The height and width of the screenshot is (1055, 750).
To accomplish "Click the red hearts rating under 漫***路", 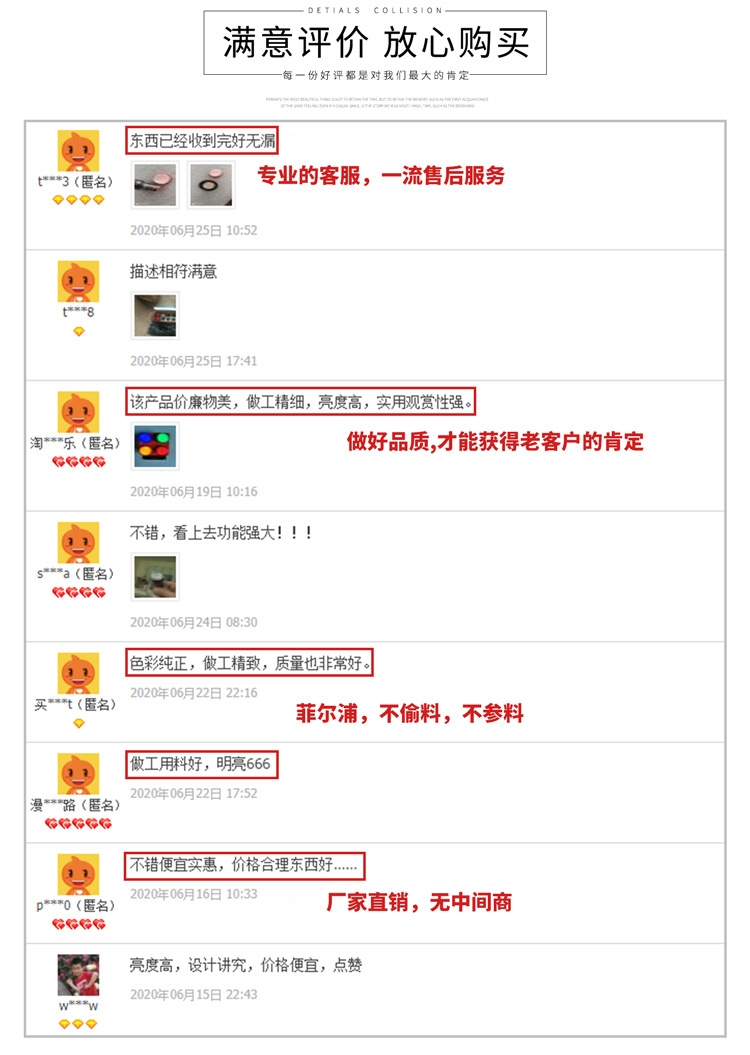I will click(79, 824).
